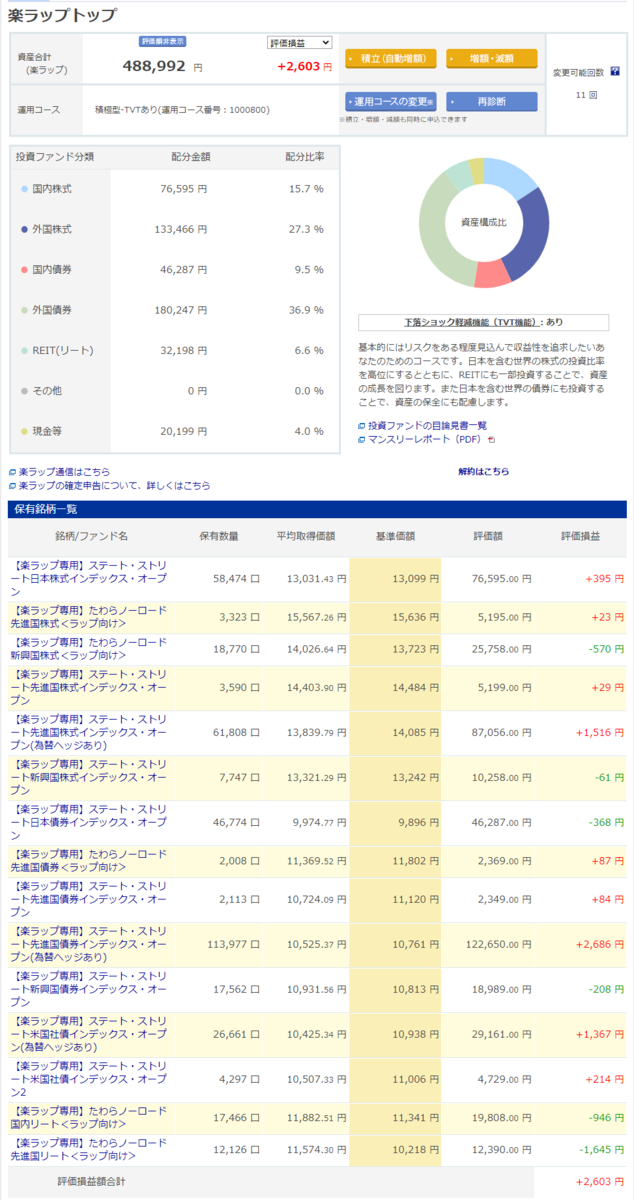This screenshot has width=634, height=1200.
Task: Click the 保有銘柄一覧 section header
Action: [318, 509]
